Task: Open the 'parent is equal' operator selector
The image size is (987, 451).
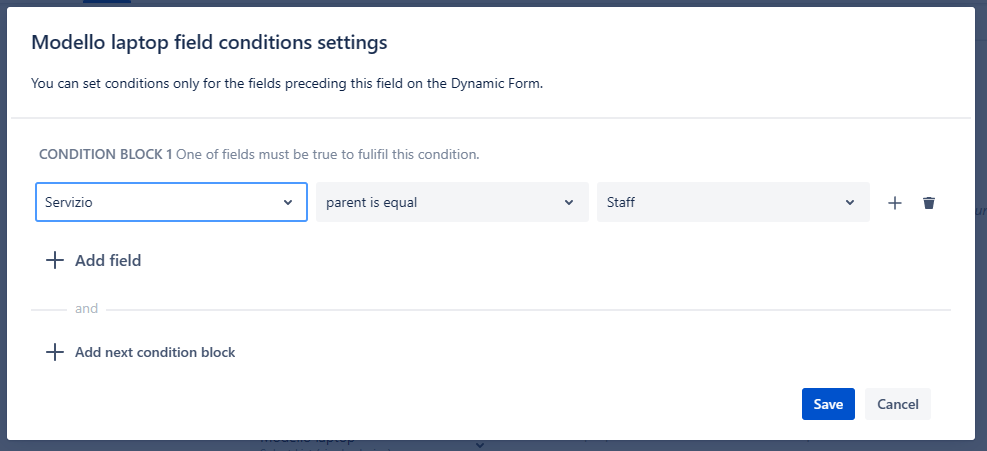Action: [440, 202]
